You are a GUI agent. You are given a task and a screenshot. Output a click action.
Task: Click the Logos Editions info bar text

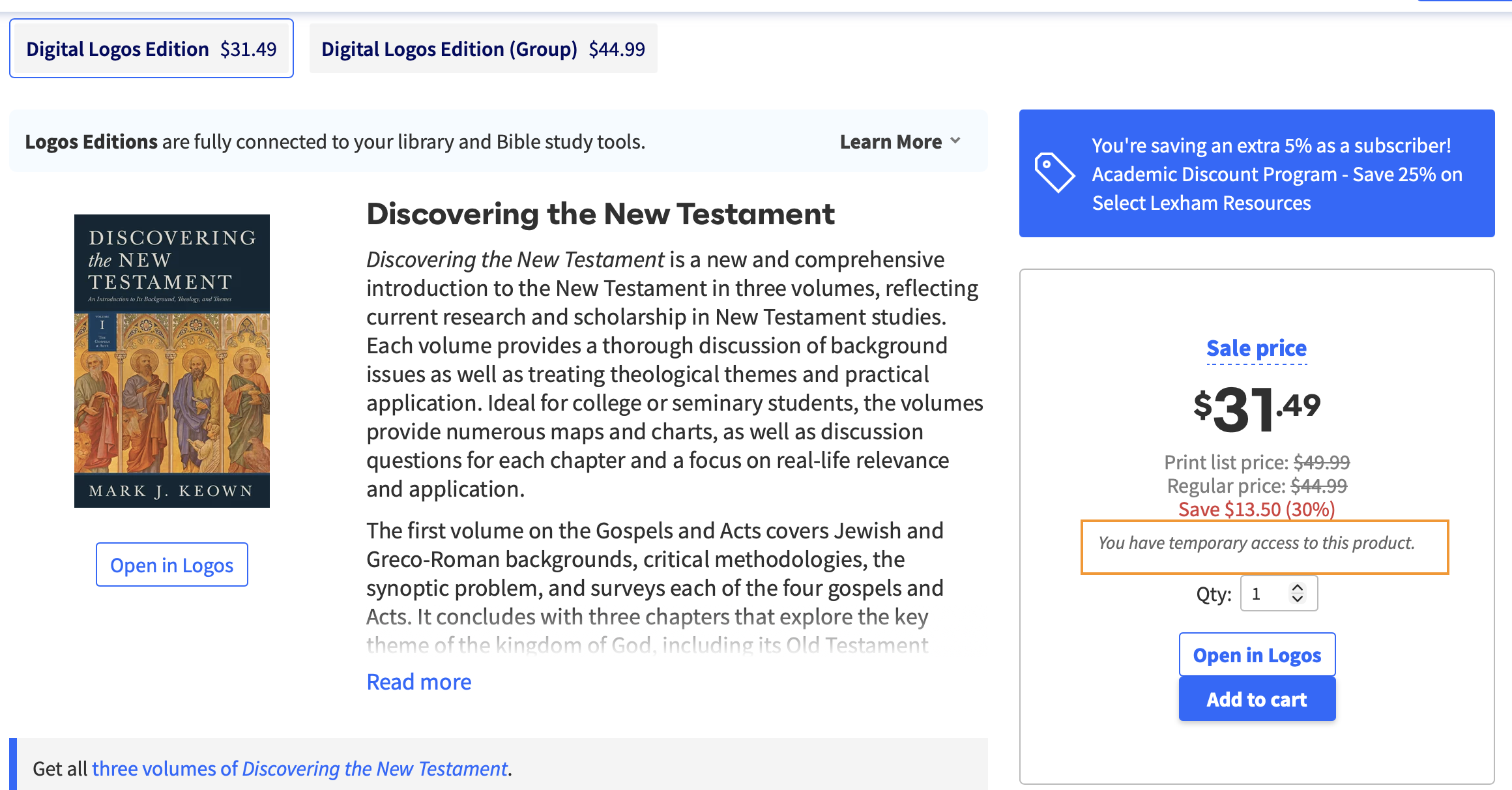coord(335,141)
